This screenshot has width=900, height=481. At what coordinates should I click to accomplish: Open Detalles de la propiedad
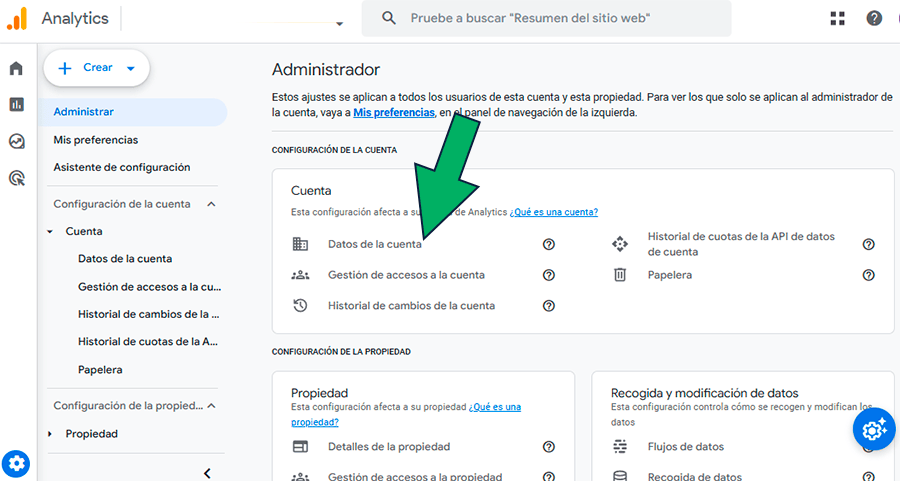pos(389,447)
